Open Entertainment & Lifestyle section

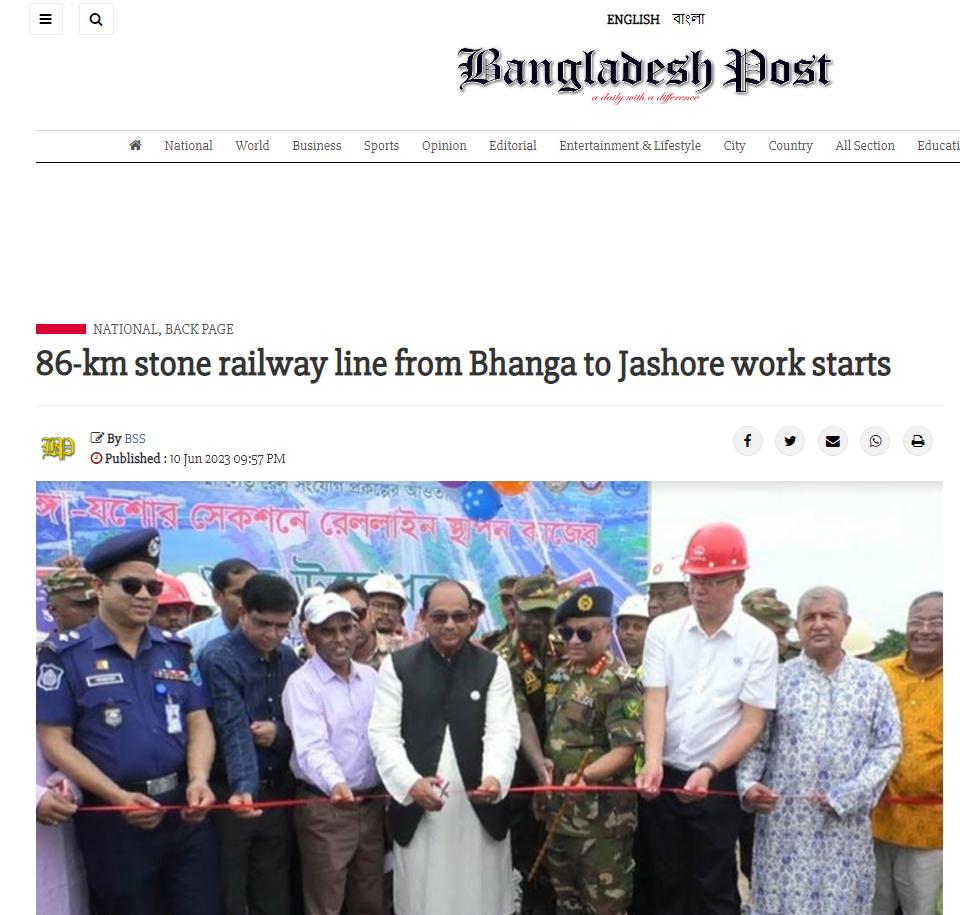630,146
